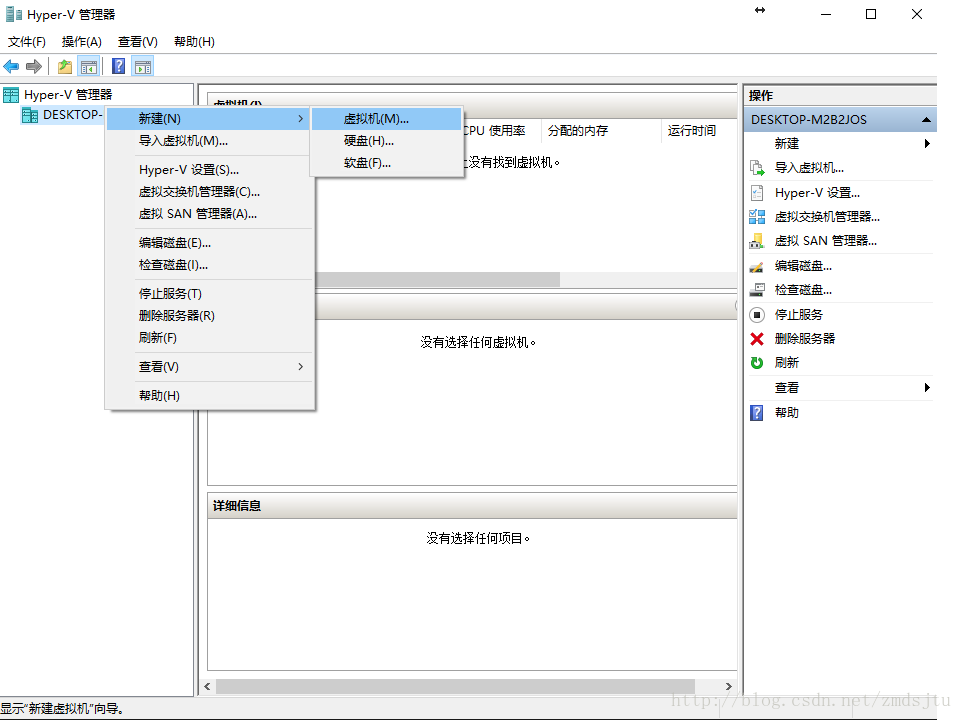The height and width of the screenshot is (720, 962).
Task: Click the 分配的内存 column header
Action: tap(601, 131)
